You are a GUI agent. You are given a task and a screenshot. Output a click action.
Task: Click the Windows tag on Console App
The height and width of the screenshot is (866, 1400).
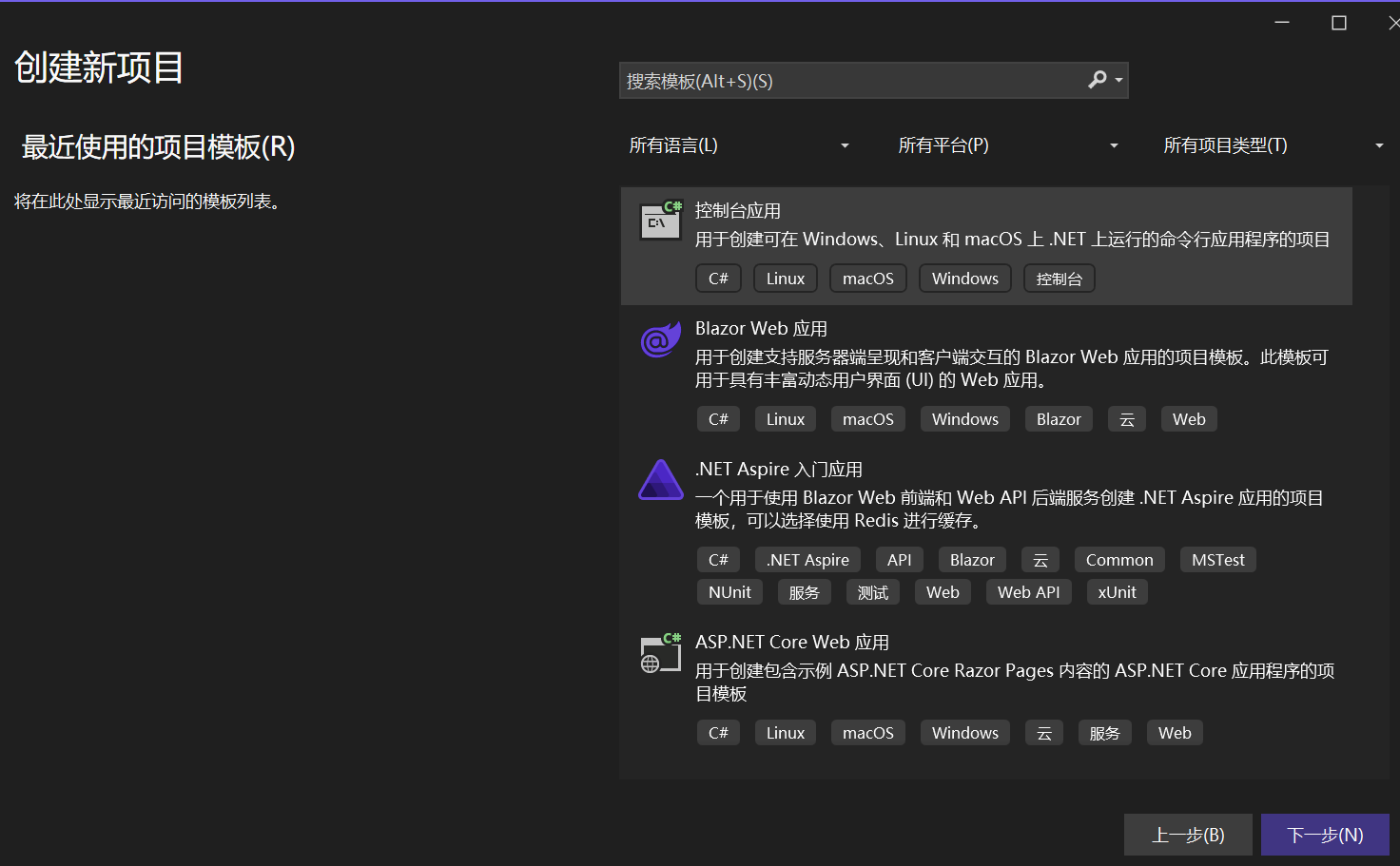tap(965, 279)
